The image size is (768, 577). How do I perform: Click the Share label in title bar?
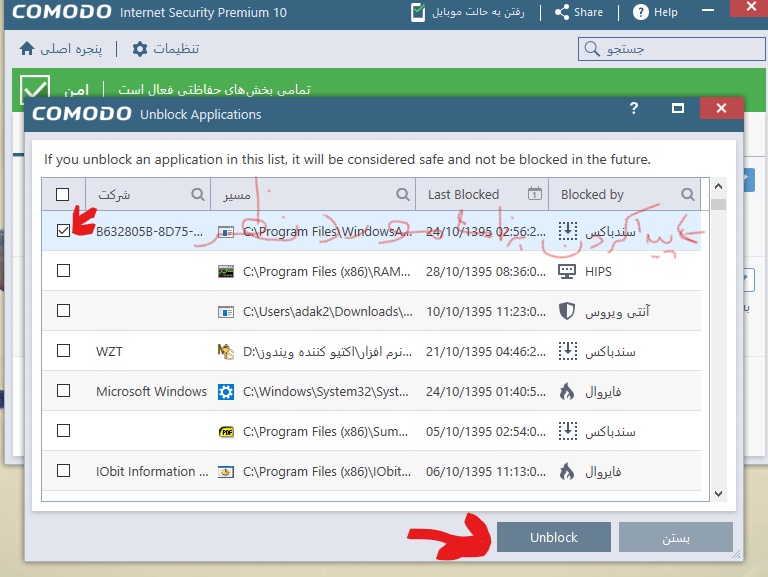click(x=588, y=12)
